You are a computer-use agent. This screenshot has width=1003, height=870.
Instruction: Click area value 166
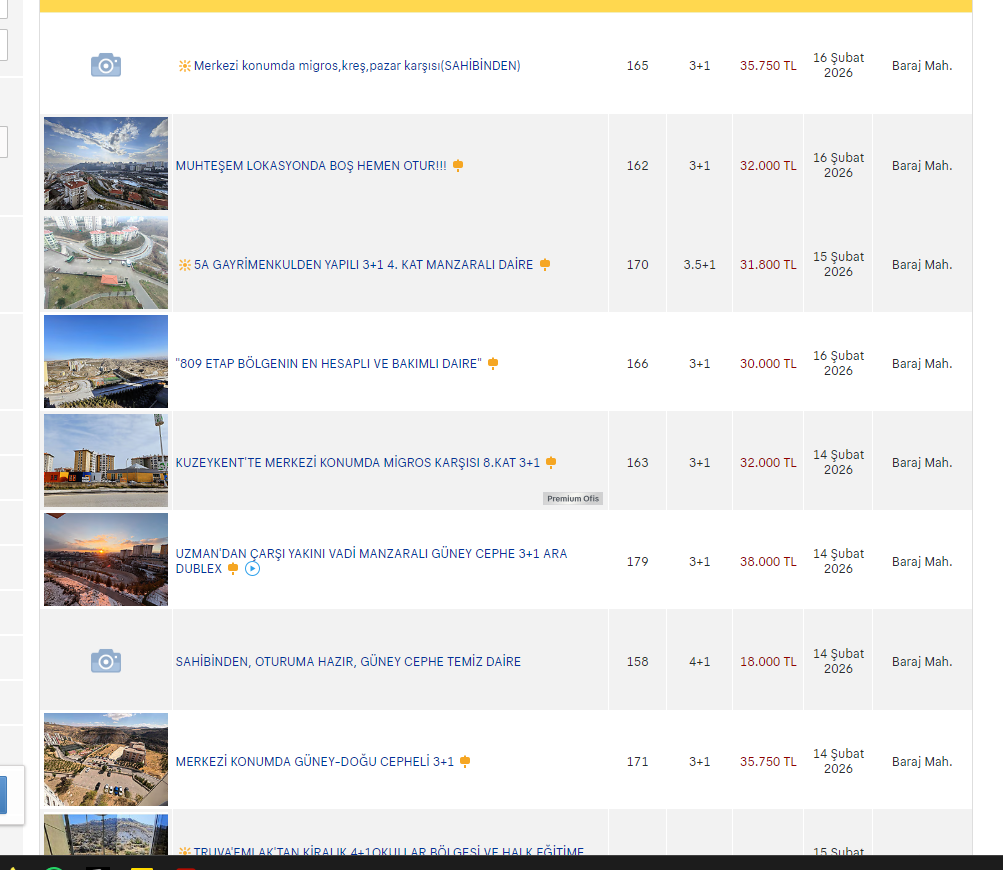[638, 364]
